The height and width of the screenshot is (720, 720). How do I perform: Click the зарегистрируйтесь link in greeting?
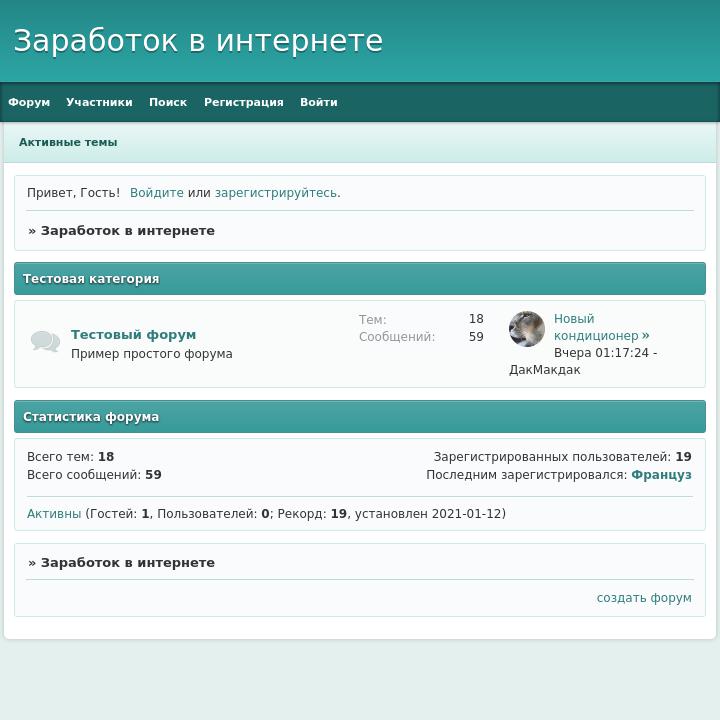click(x=276, y=193)
